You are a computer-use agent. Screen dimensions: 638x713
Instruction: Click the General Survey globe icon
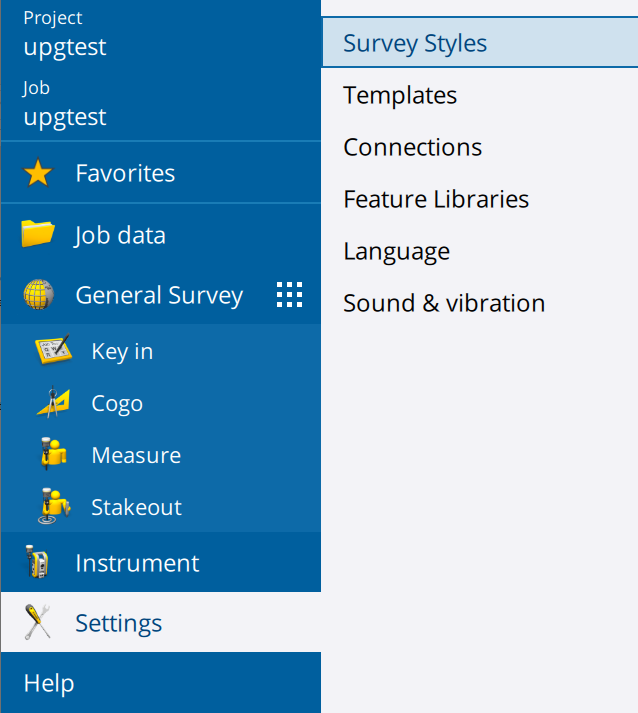point(39,295)
